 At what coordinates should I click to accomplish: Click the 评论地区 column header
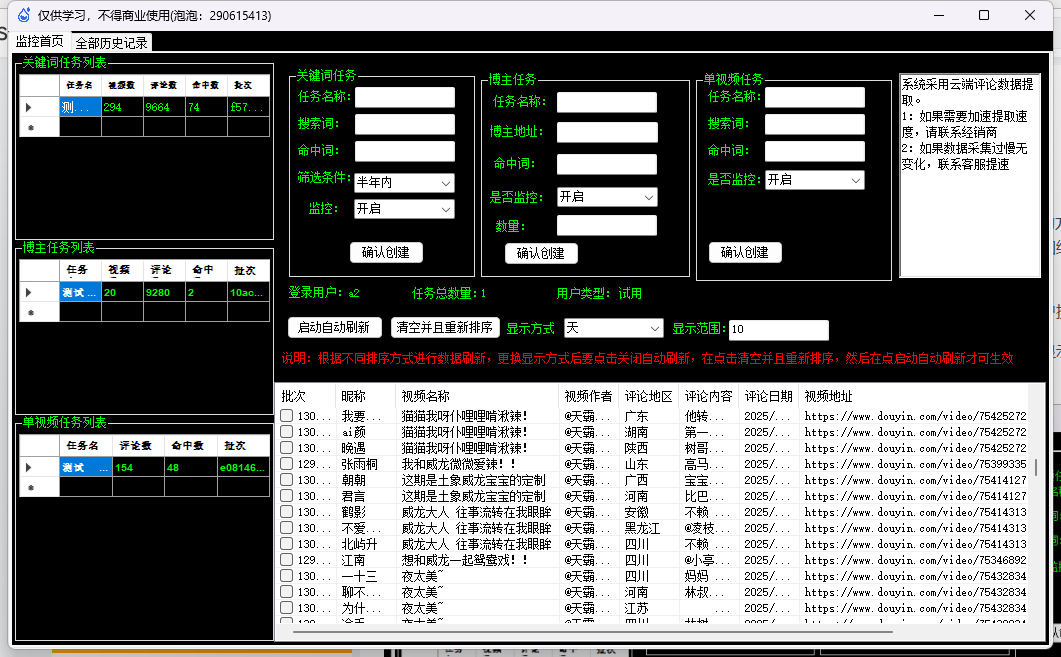(x=648, y=397)
